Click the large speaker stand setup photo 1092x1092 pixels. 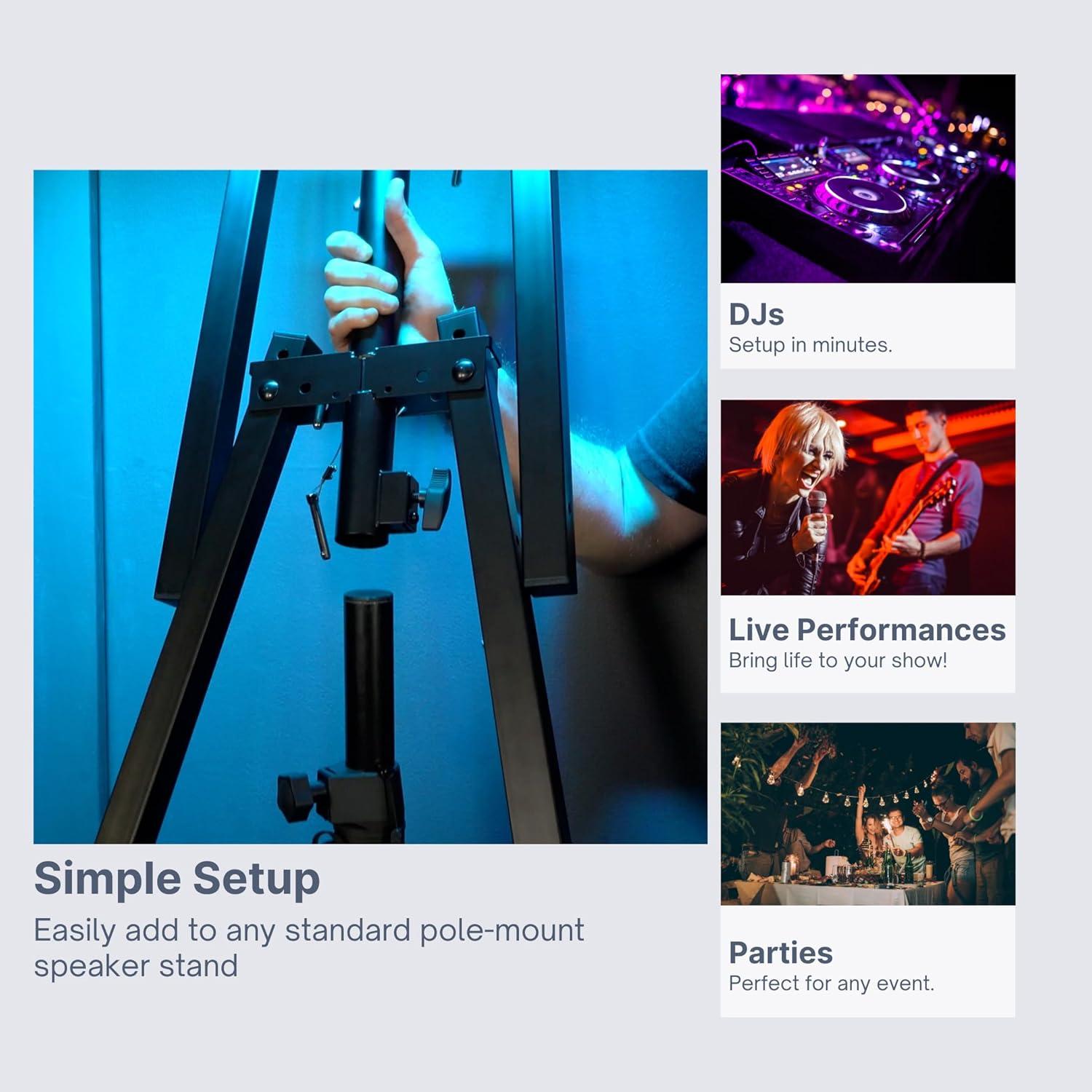[371, 507]
